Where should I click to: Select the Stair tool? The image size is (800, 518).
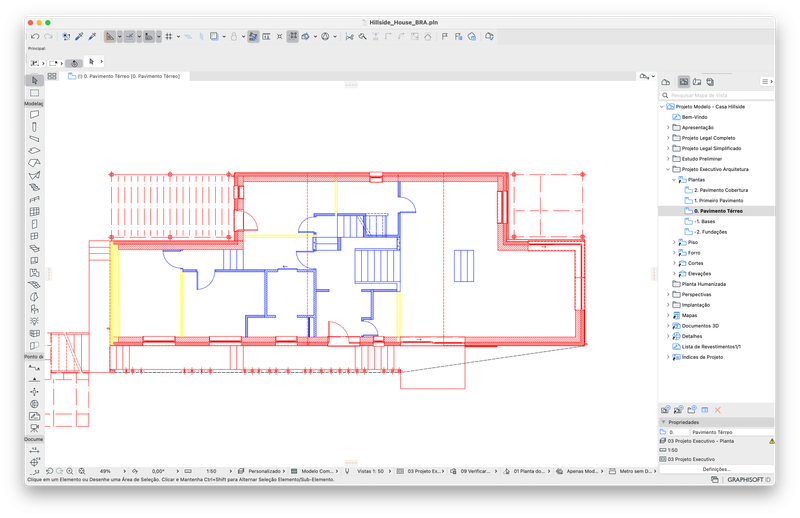pyautogui.click(x=34, y=187)
